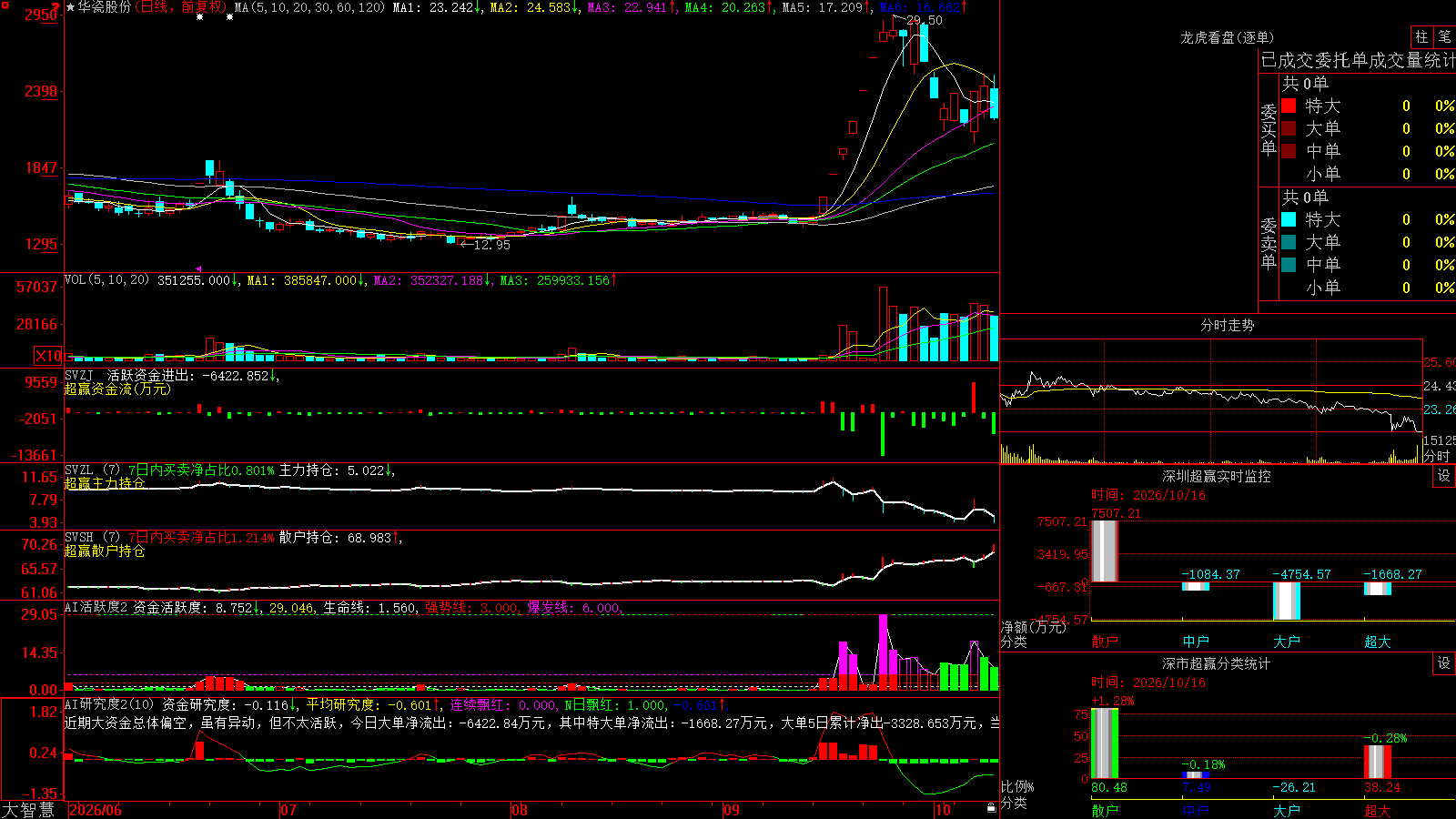Viewport: 1456px width, 819px height.
Task: Click the 10 month marker on timeline
Action: 943,810
